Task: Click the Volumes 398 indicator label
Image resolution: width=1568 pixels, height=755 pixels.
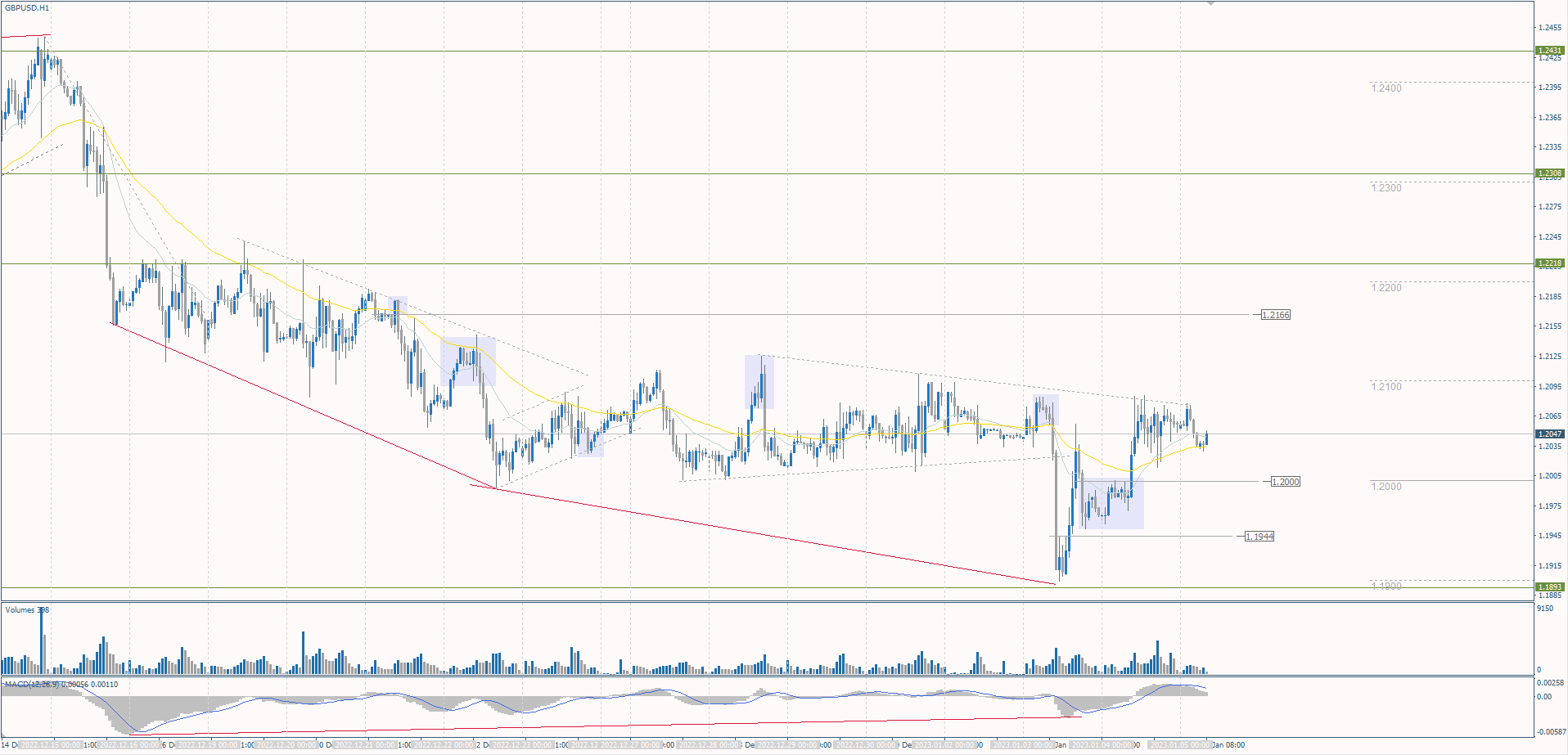Action: [x=27, y=610]
